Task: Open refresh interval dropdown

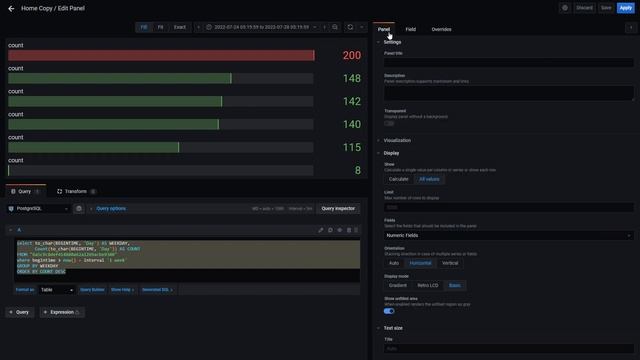Action: point(362,27)
